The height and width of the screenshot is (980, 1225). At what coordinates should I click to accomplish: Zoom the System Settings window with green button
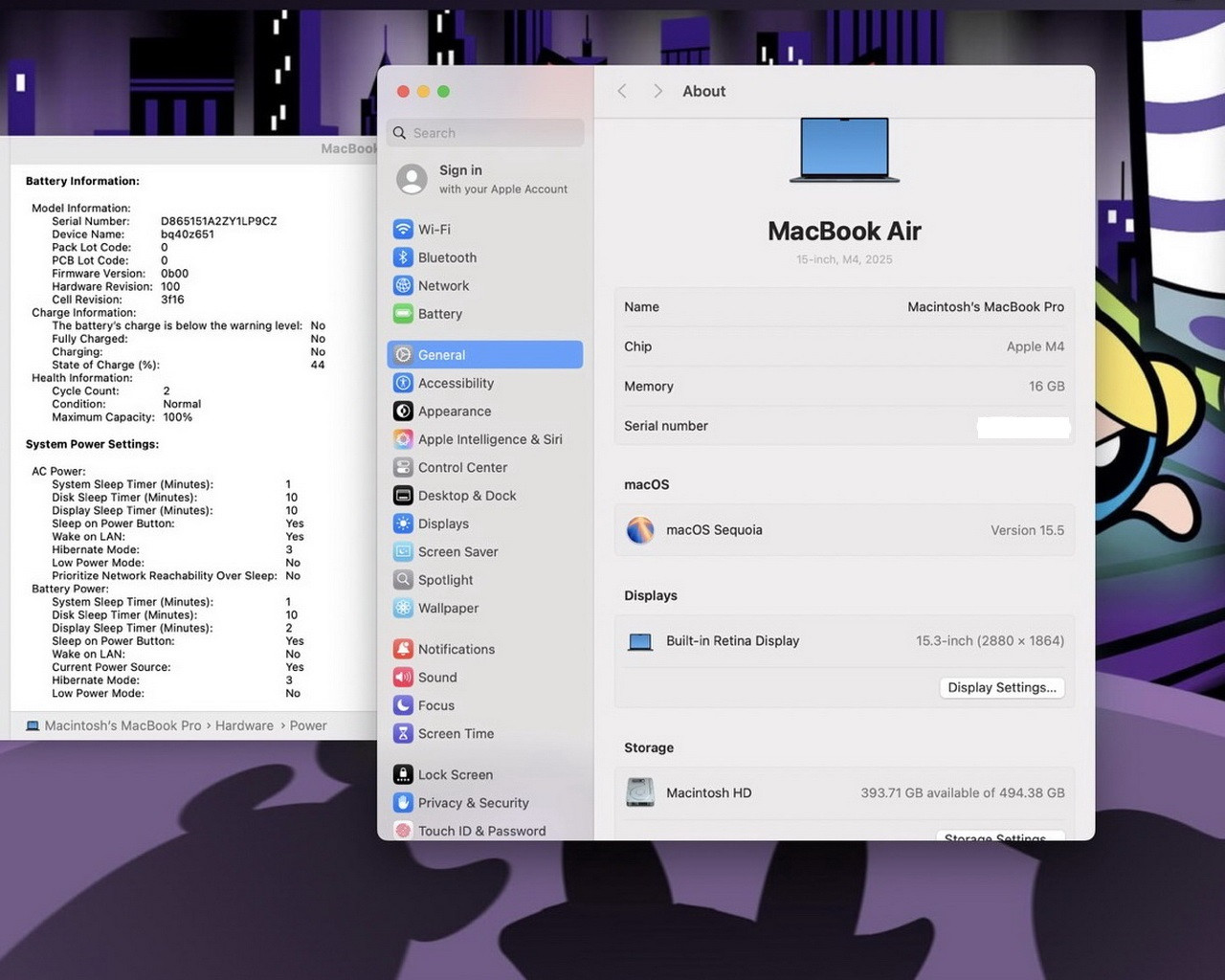[443, 91]
